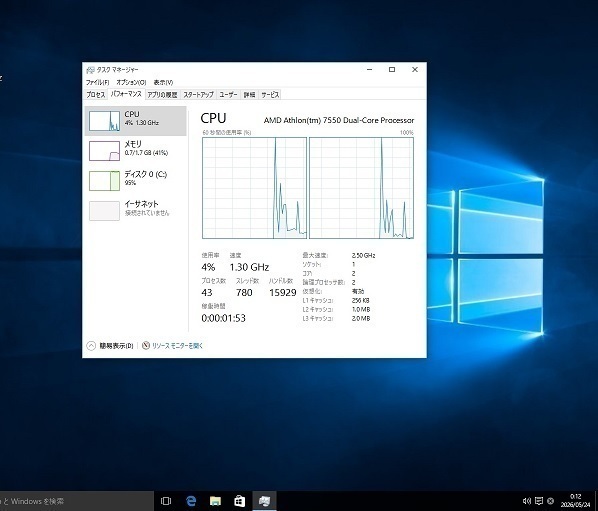Click the large CPU heading

[x=213, y=118]
